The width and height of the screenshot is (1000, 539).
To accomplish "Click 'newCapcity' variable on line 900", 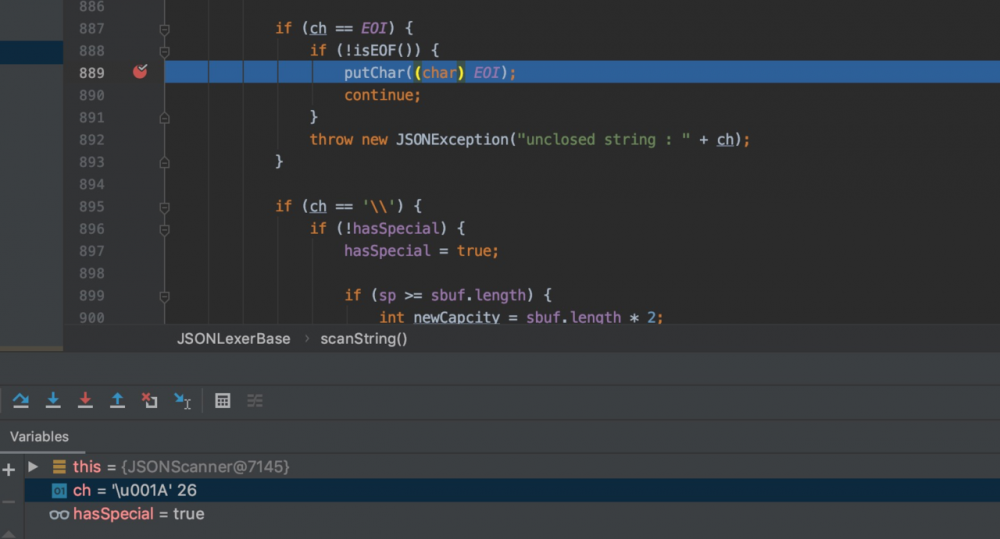I will click(457, 317).
